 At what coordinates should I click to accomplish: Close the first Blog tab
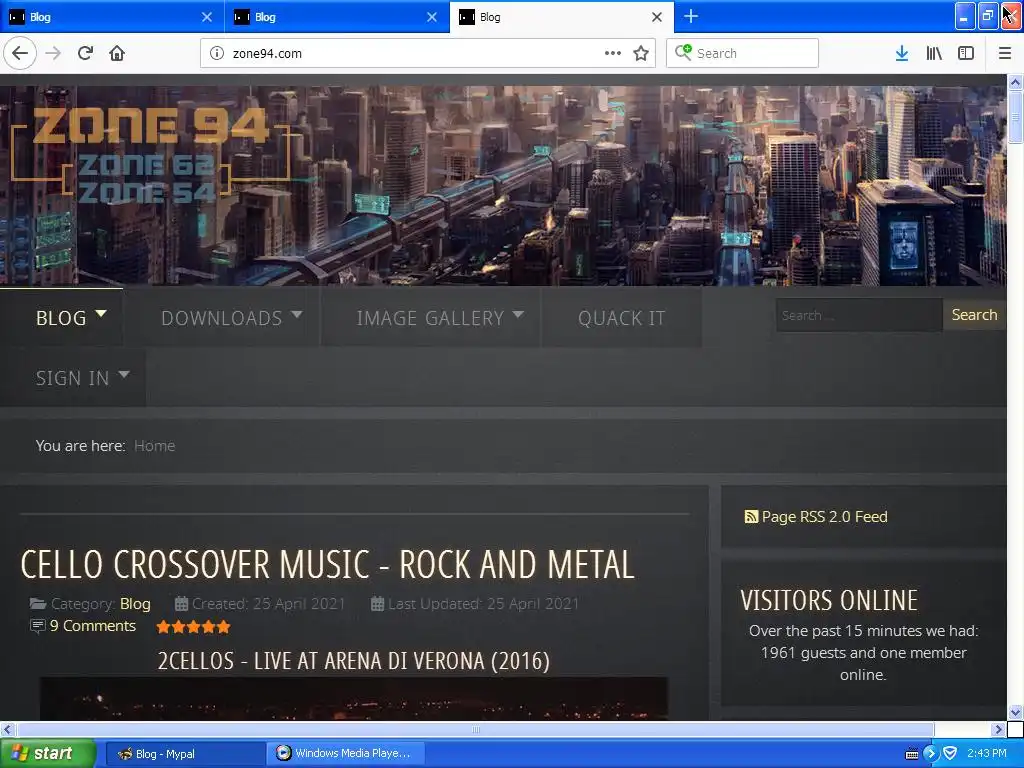click(x=206, y=17)
